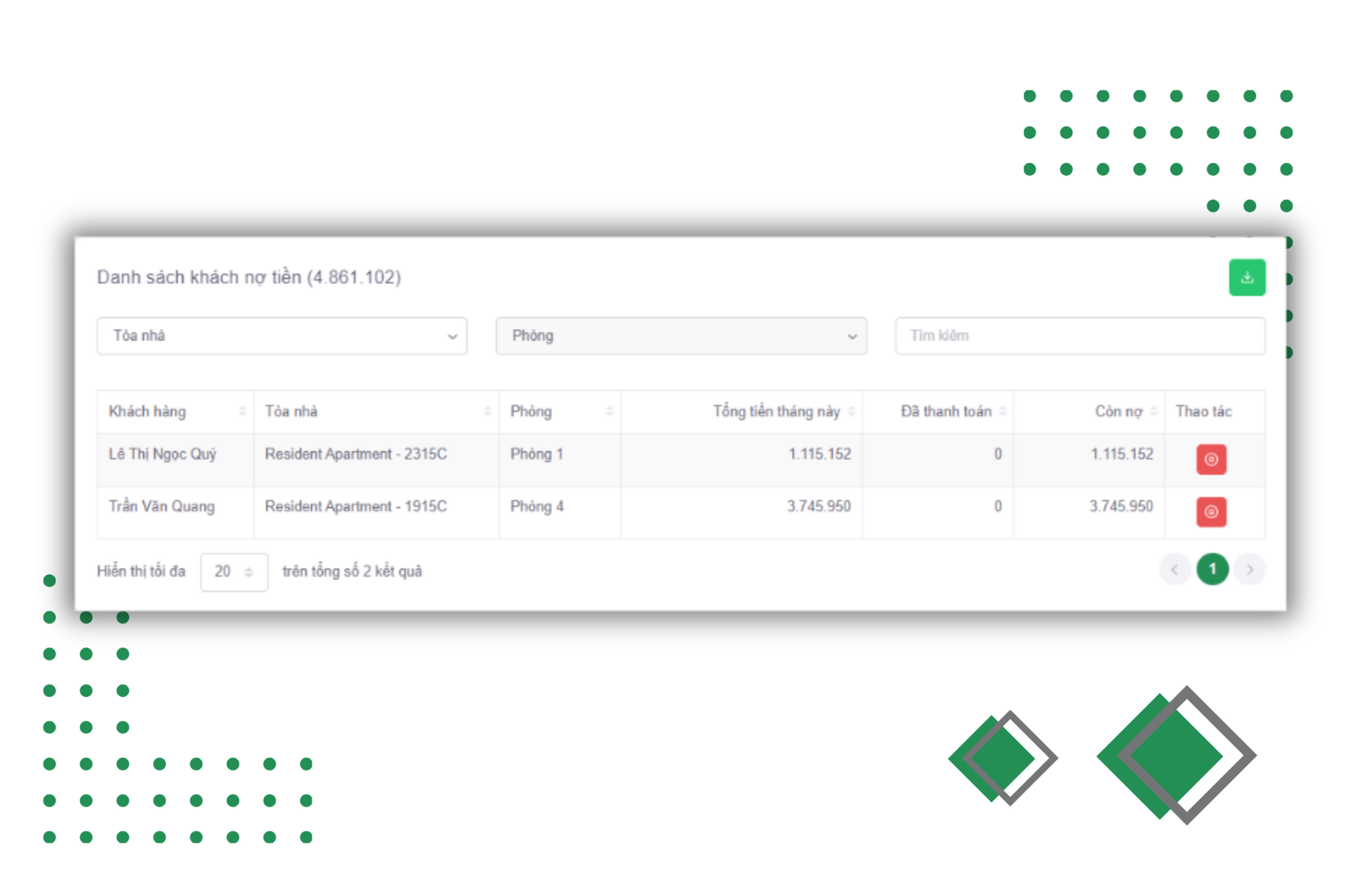Click red action icon for Lê Thị Ngọc Quý
The width and height of the screenshot is (1347, 896).
coord(1210,460)
